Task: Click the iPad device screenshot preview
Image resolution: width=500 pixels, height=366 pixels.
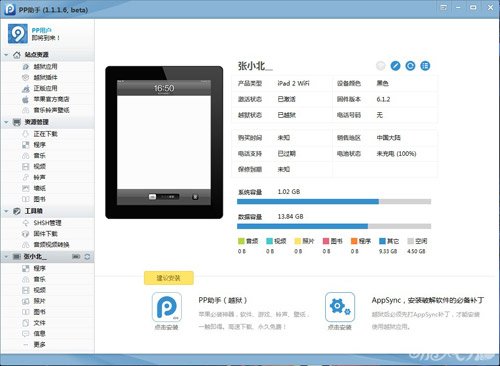Action: 164,142
